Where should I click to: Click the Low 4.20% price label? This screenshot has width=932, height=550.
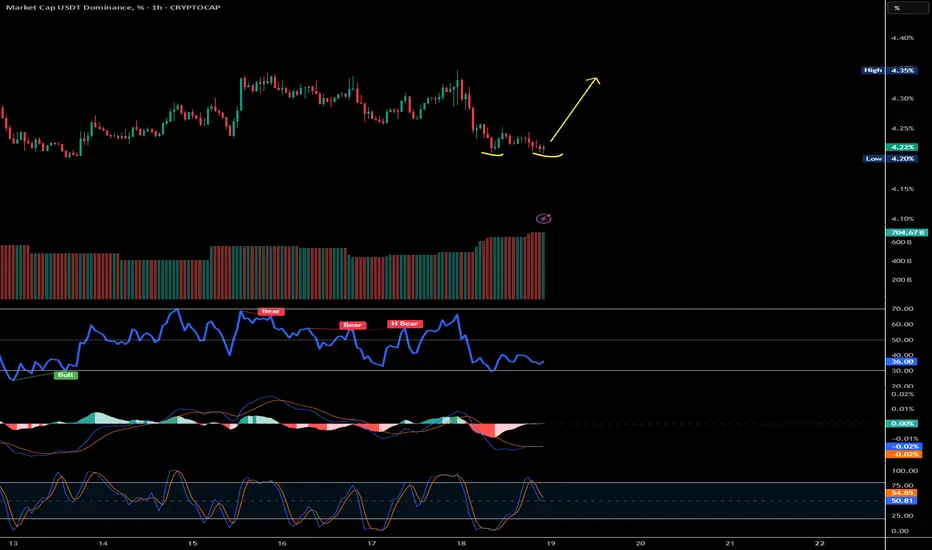point(890,159)
